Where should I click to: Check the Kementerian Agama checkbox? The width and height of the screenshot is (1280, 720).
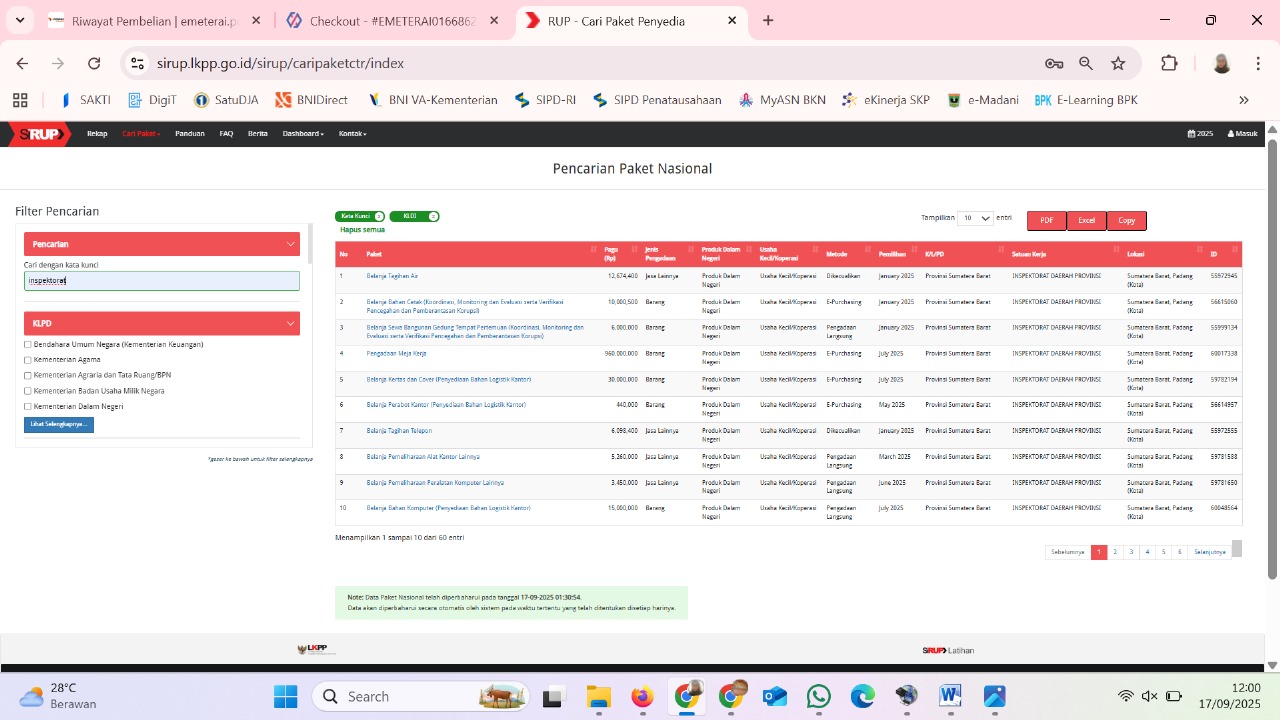pos(28,360)
